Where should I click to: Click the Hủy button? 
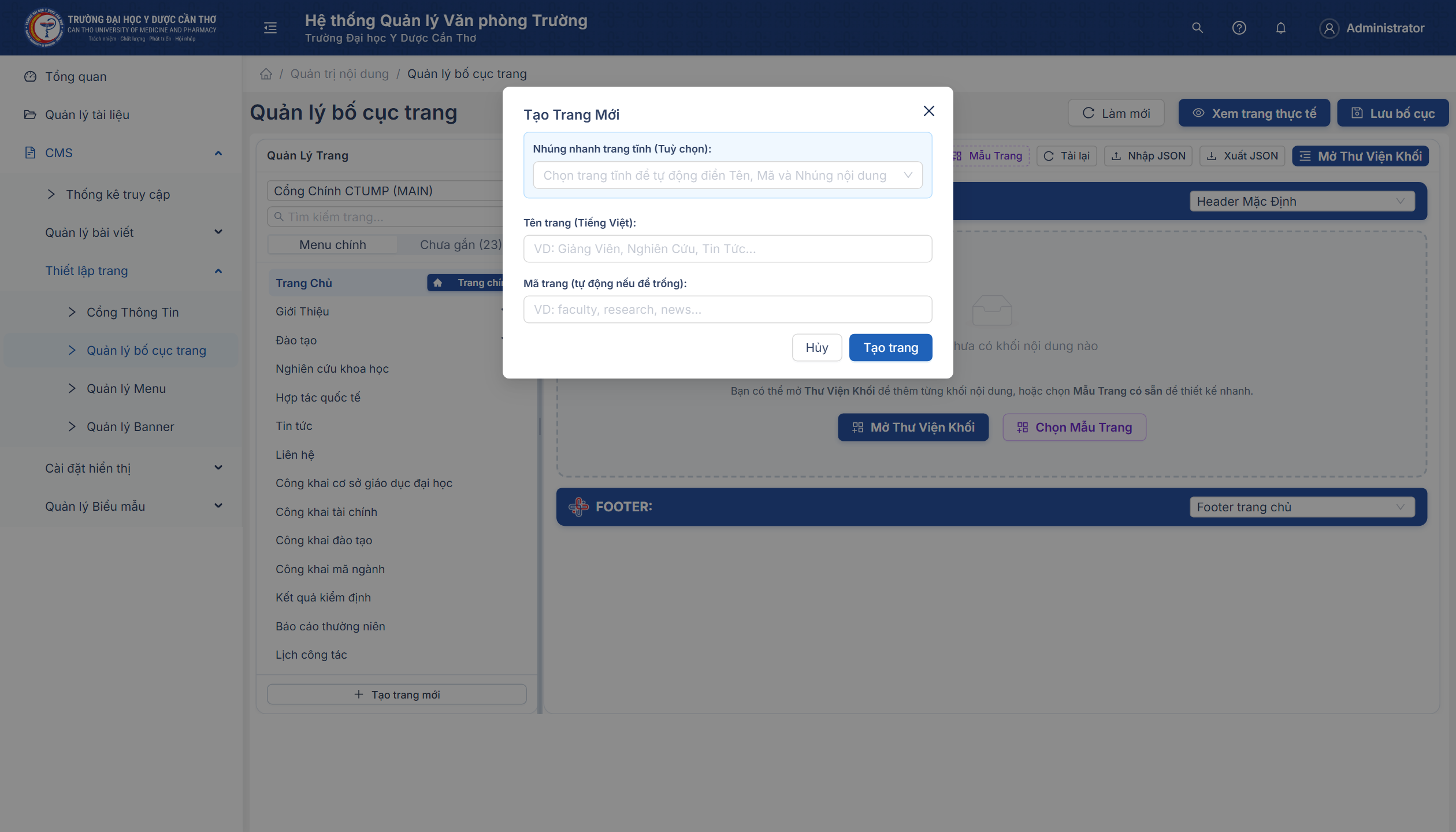816,348
